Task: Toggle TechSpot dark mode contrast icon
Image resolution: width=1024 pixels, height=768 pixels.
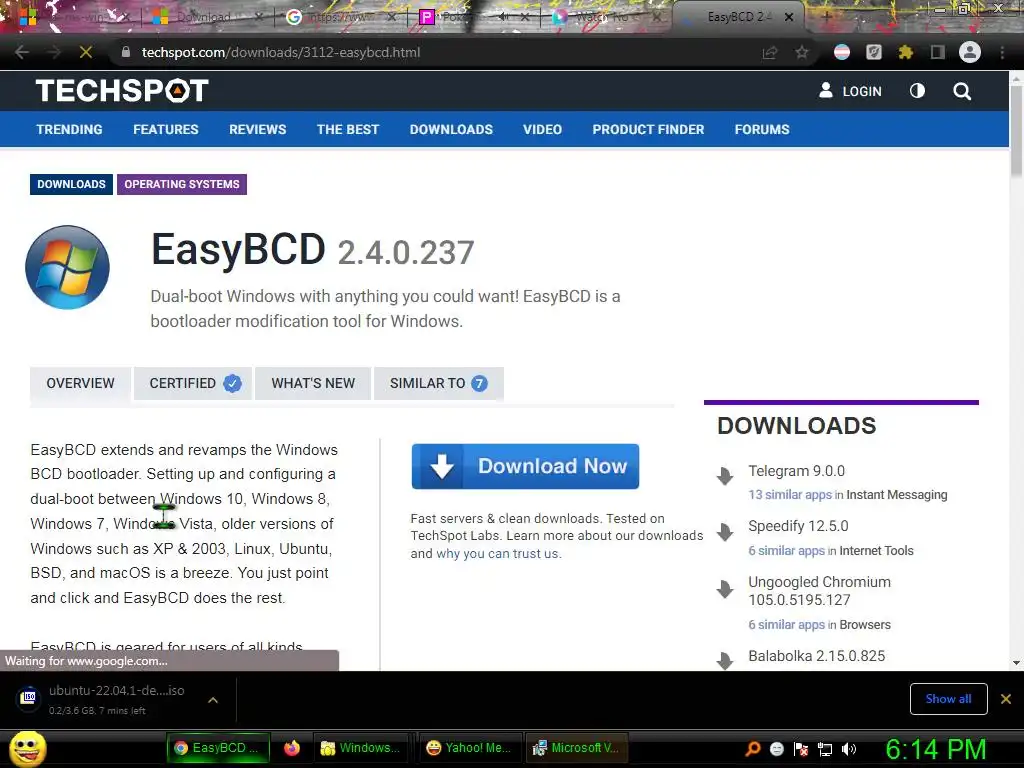Action: pos(917,91)
